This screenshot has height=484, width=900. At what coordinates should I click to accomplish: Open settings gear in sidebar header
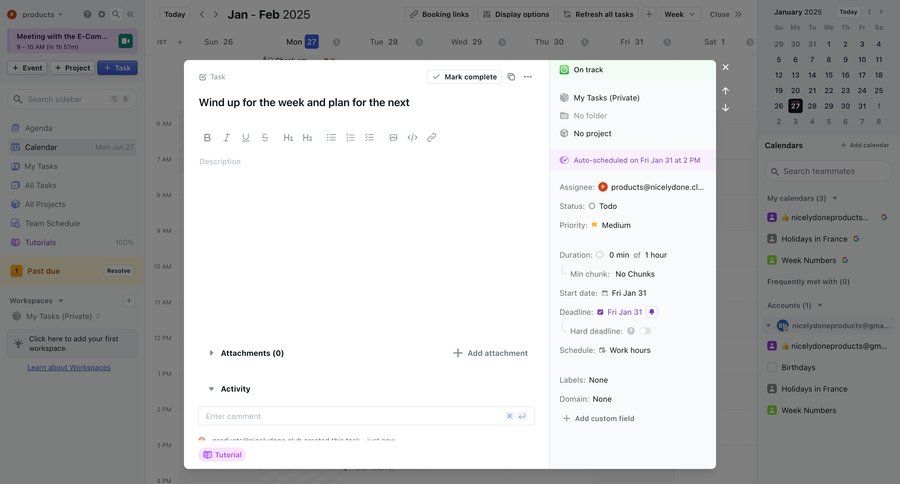click(x=102, y=14)
